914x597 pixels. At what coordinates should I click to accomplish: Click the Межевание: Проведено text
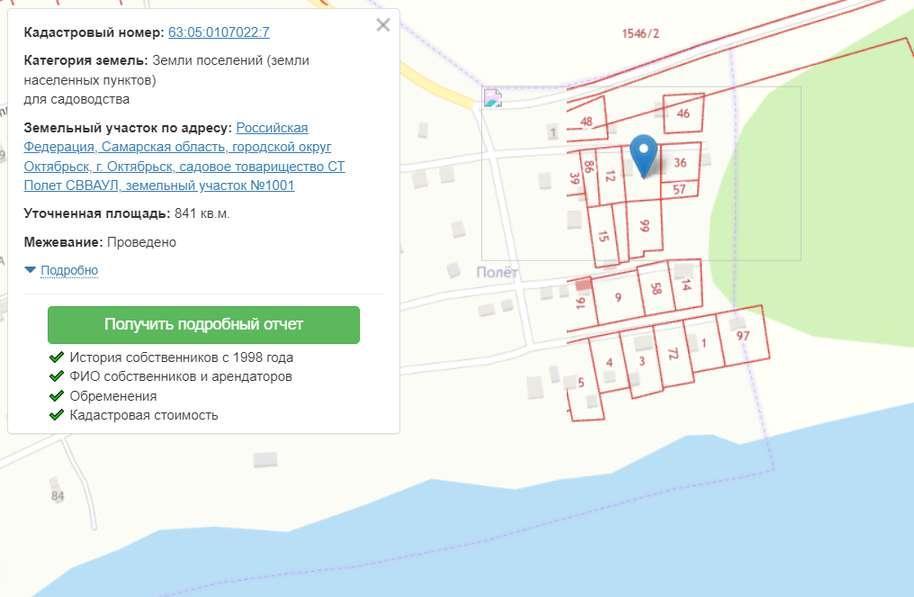pyautogui.click(x=100, y=242)
